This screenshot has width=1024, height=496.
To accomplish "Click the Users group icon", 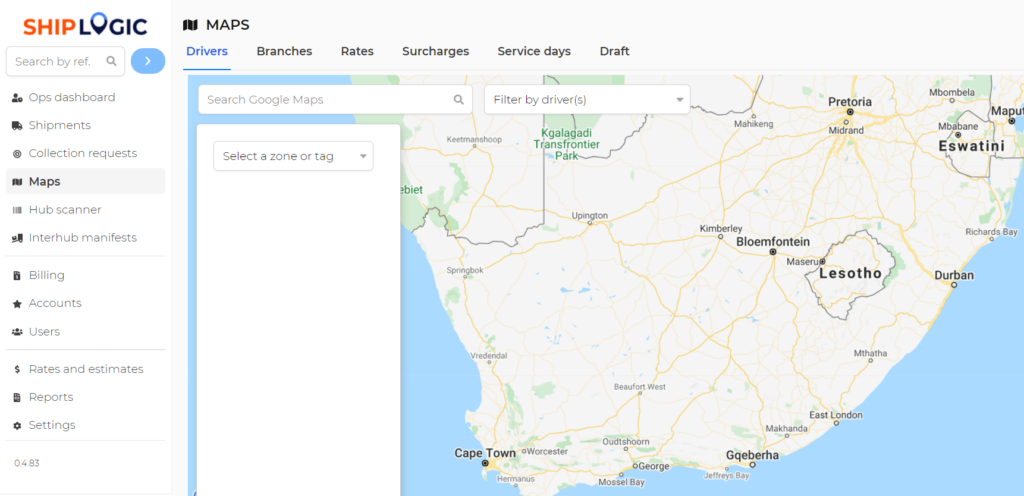I will tap(17, 332).
